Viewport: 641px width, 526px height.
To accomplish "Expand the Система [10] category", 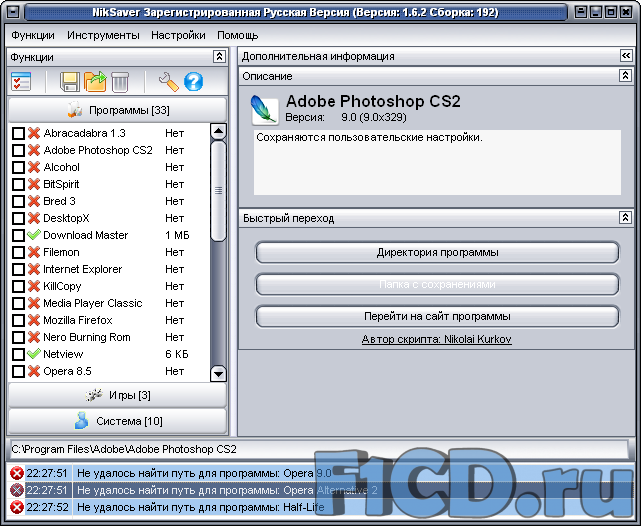I will [x=117, y=421].
